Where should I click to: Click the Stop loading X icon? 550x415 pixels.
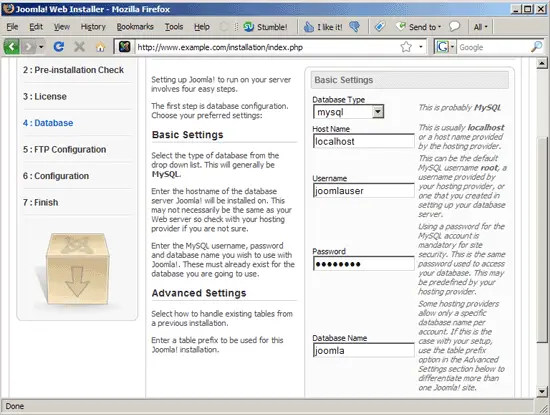point(80,47)
